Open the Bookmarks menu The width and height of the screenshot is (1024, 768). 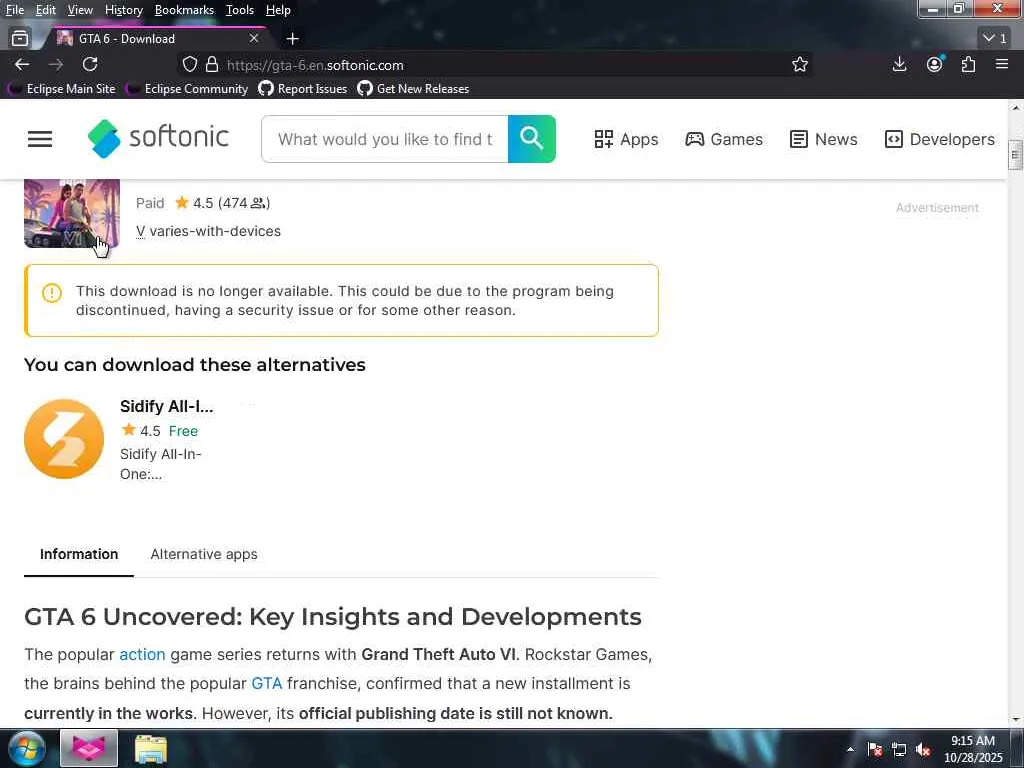point(184,10)
